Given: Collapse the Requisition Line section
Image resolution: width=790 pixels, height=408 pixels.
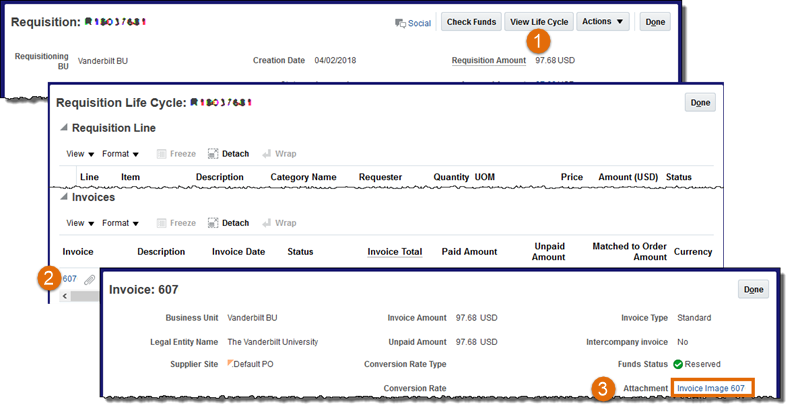Looking at the screenshot, I should 64,127.
